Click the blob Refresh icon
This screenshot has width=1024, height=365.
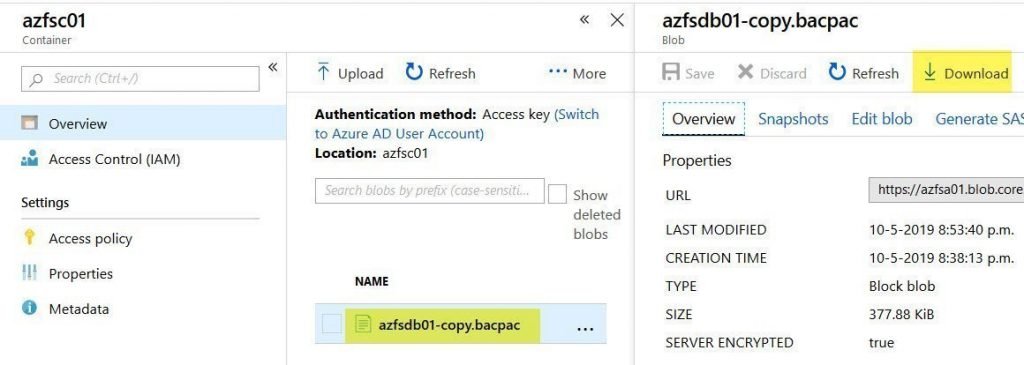[x=837, y=72]
